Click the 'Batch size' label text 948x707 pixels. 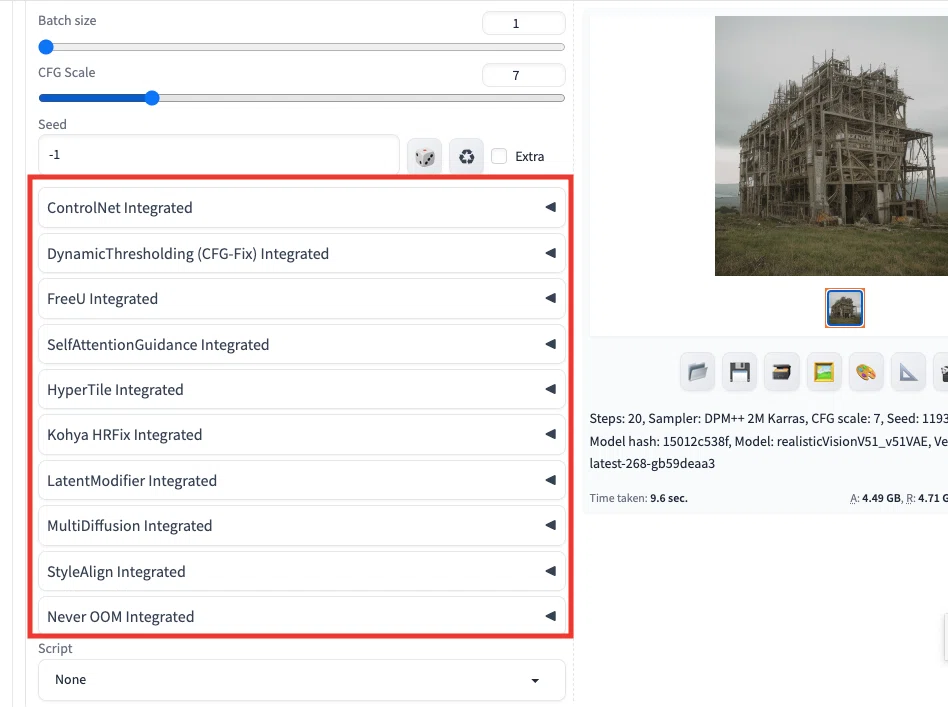[x=67, y=21]
